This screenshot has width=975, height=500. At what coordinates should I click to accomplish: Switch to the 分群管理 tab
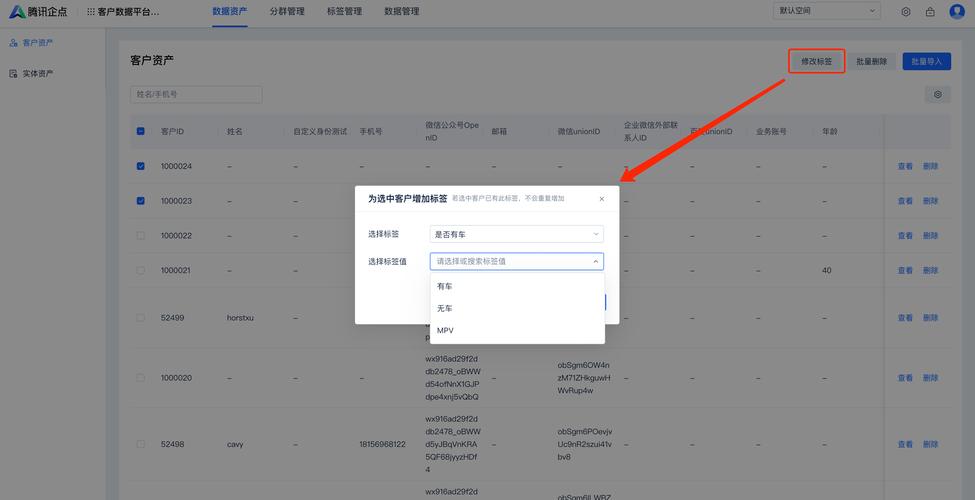287,11
